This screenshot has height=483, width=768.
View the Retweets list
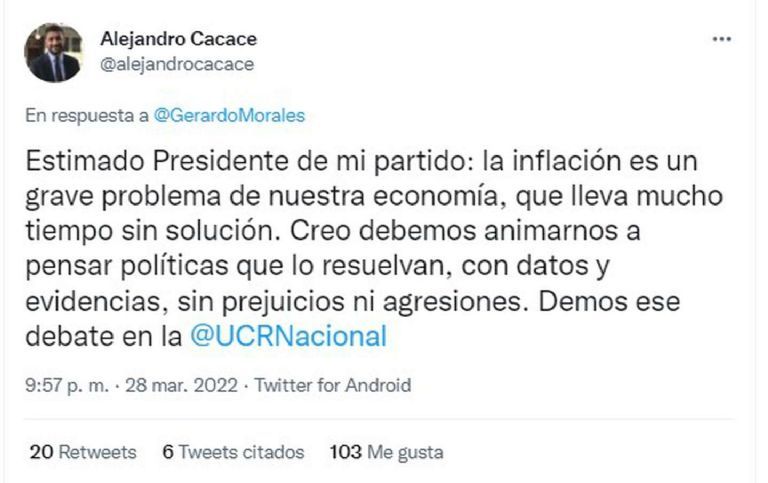(x=98, y=452)
